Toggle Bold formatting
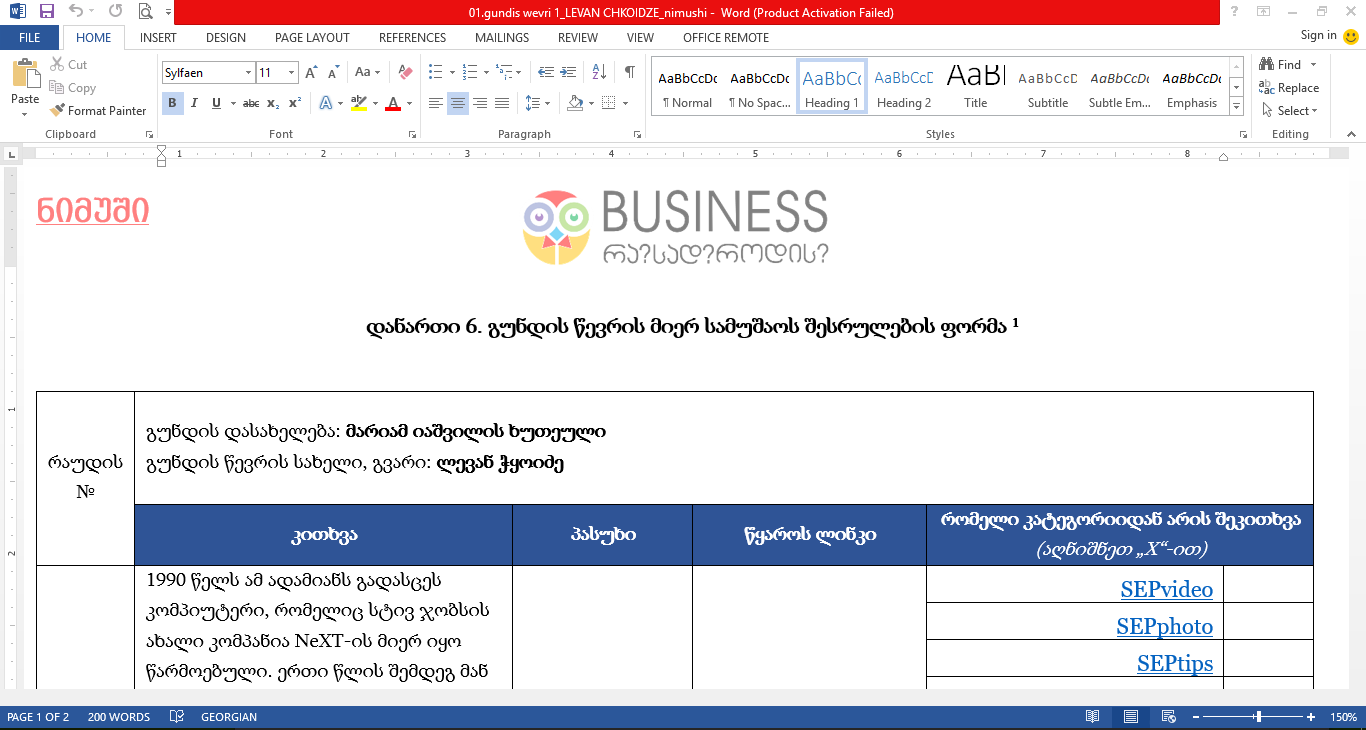This screenshot has width=1366, height=730. 172,103
